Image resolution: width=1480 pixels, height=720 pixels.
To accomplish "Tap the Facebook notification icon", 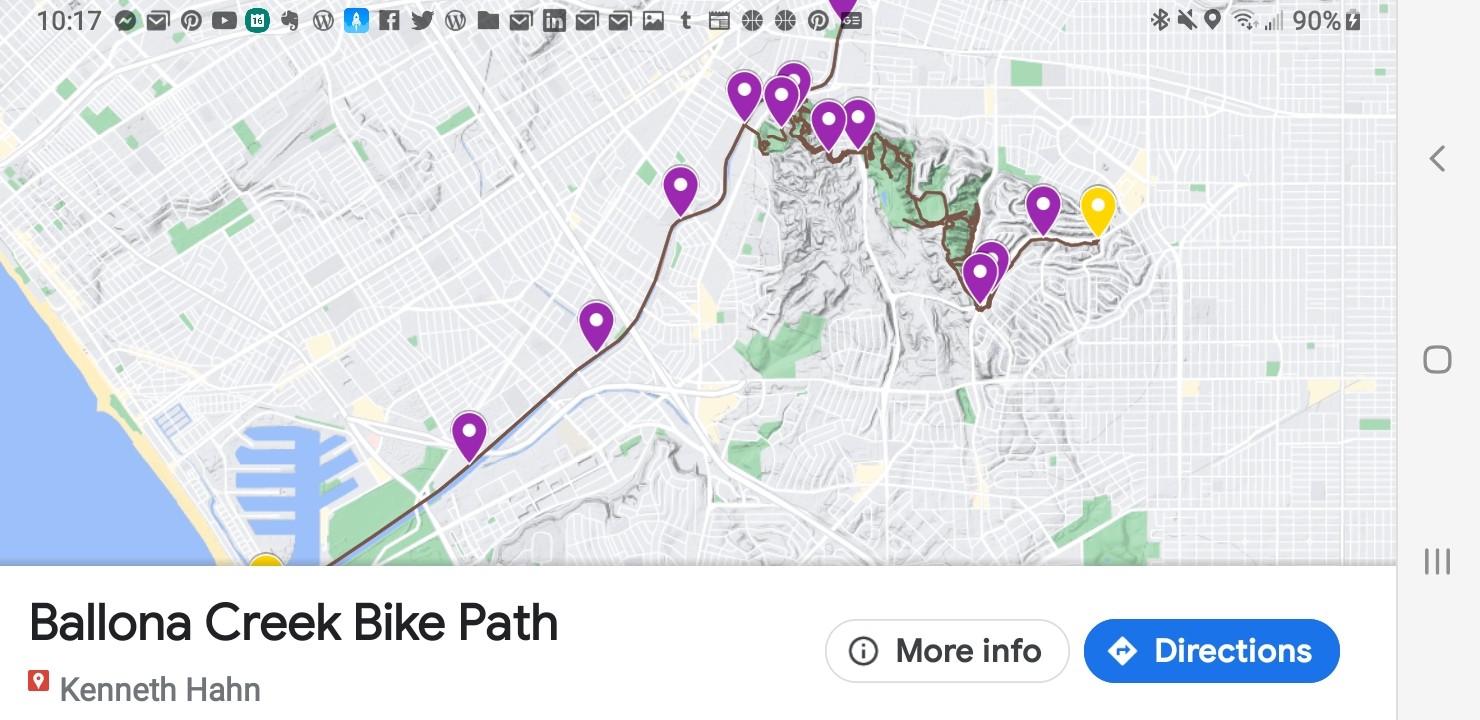I will pos(389,20).
